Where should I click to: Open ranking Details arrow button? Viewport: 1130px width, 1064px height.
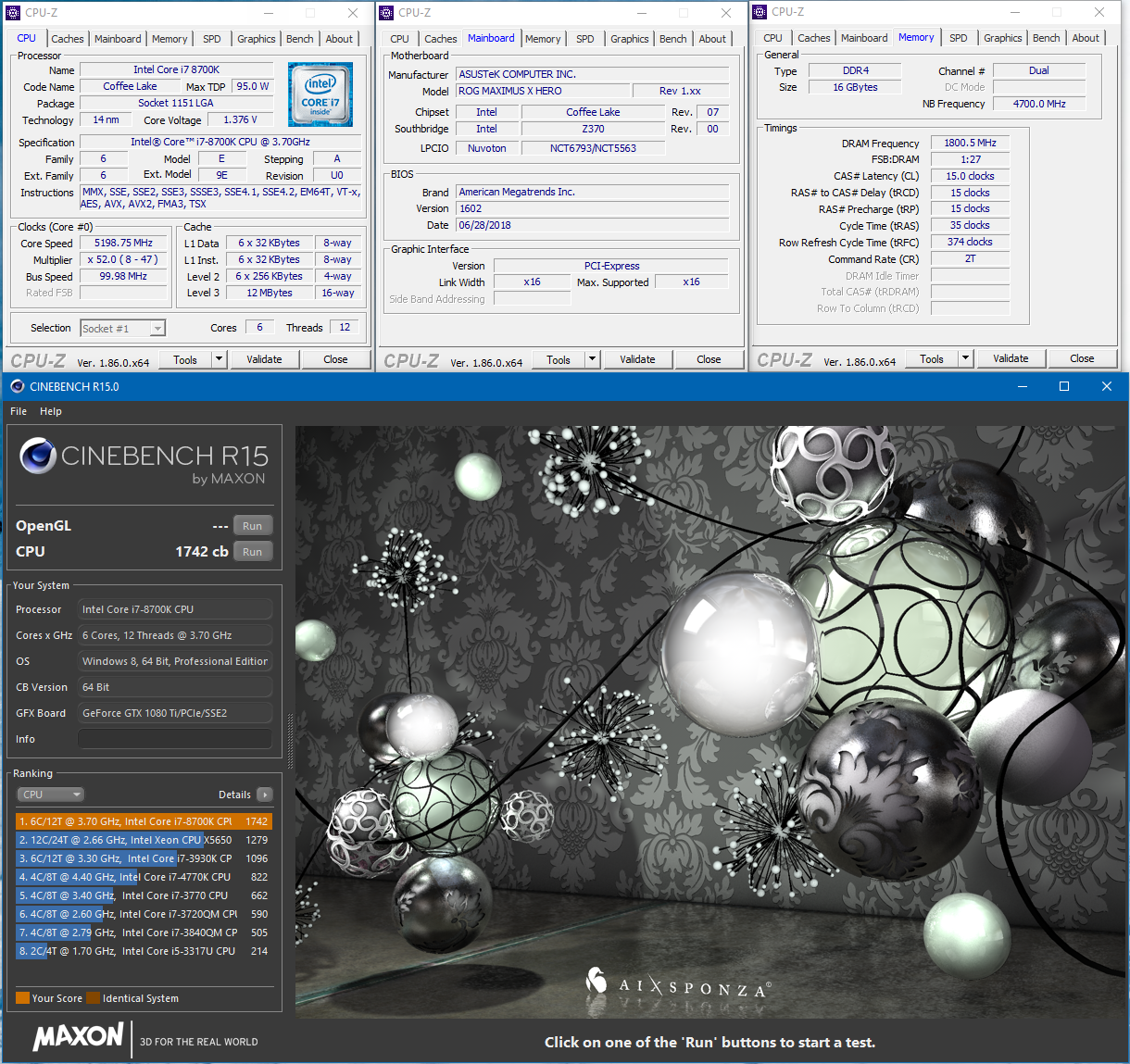coord(265,795)
